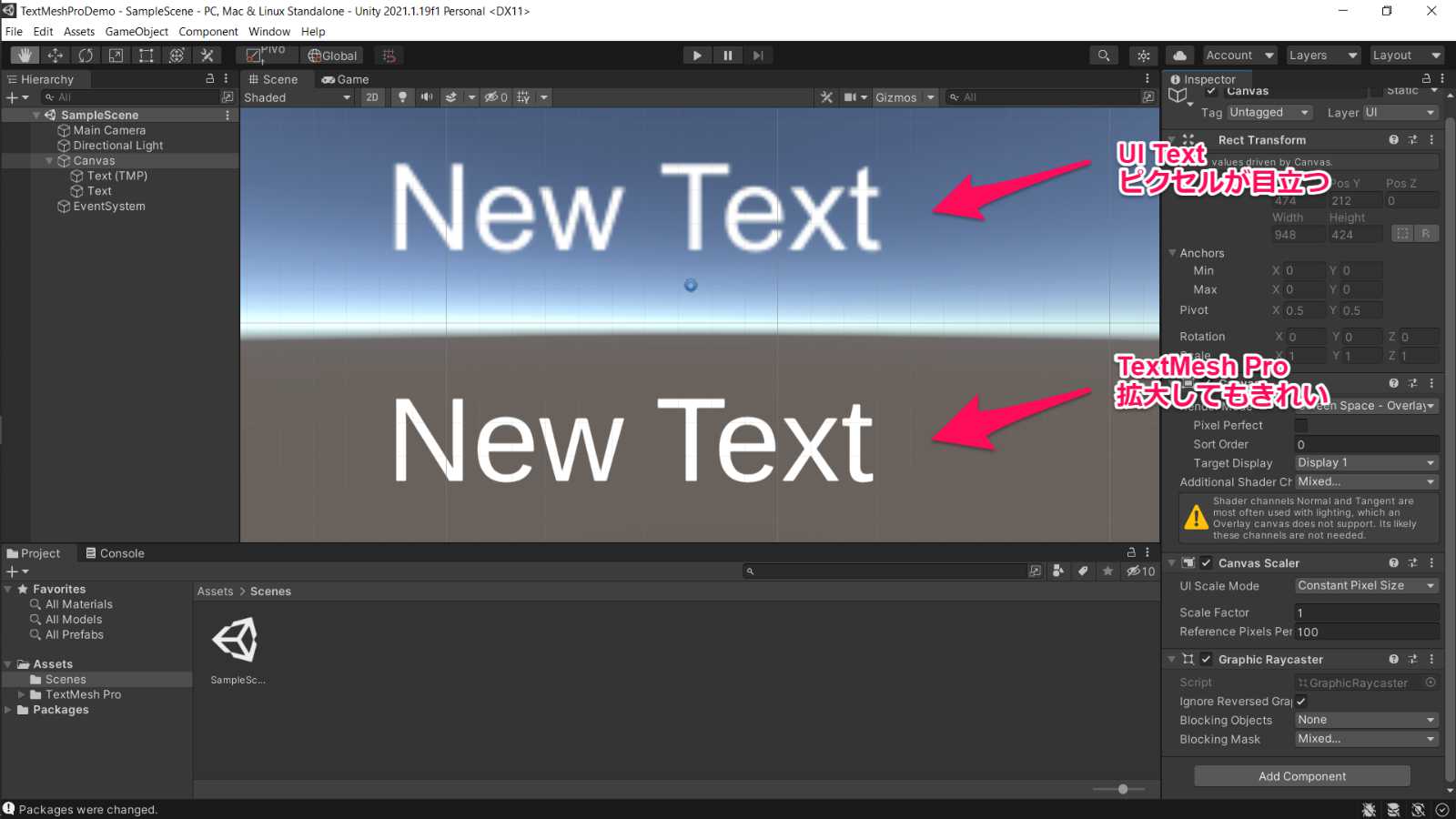Viewport: 1456px width, 819px height.
Task: Open scene component tools icon
Action: (x=826, y=97)
